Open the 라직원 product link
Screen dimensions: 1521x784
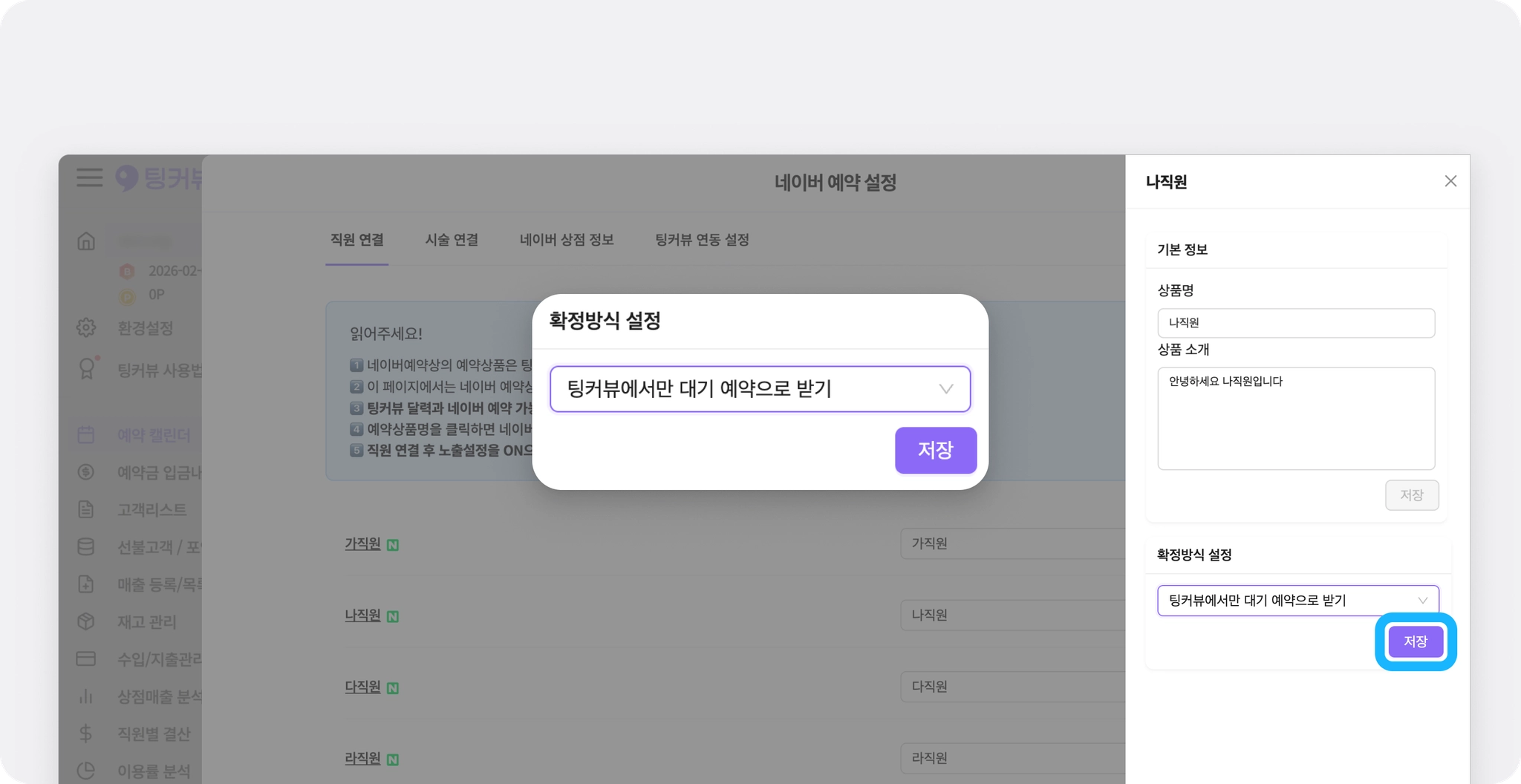click(362, 758)
